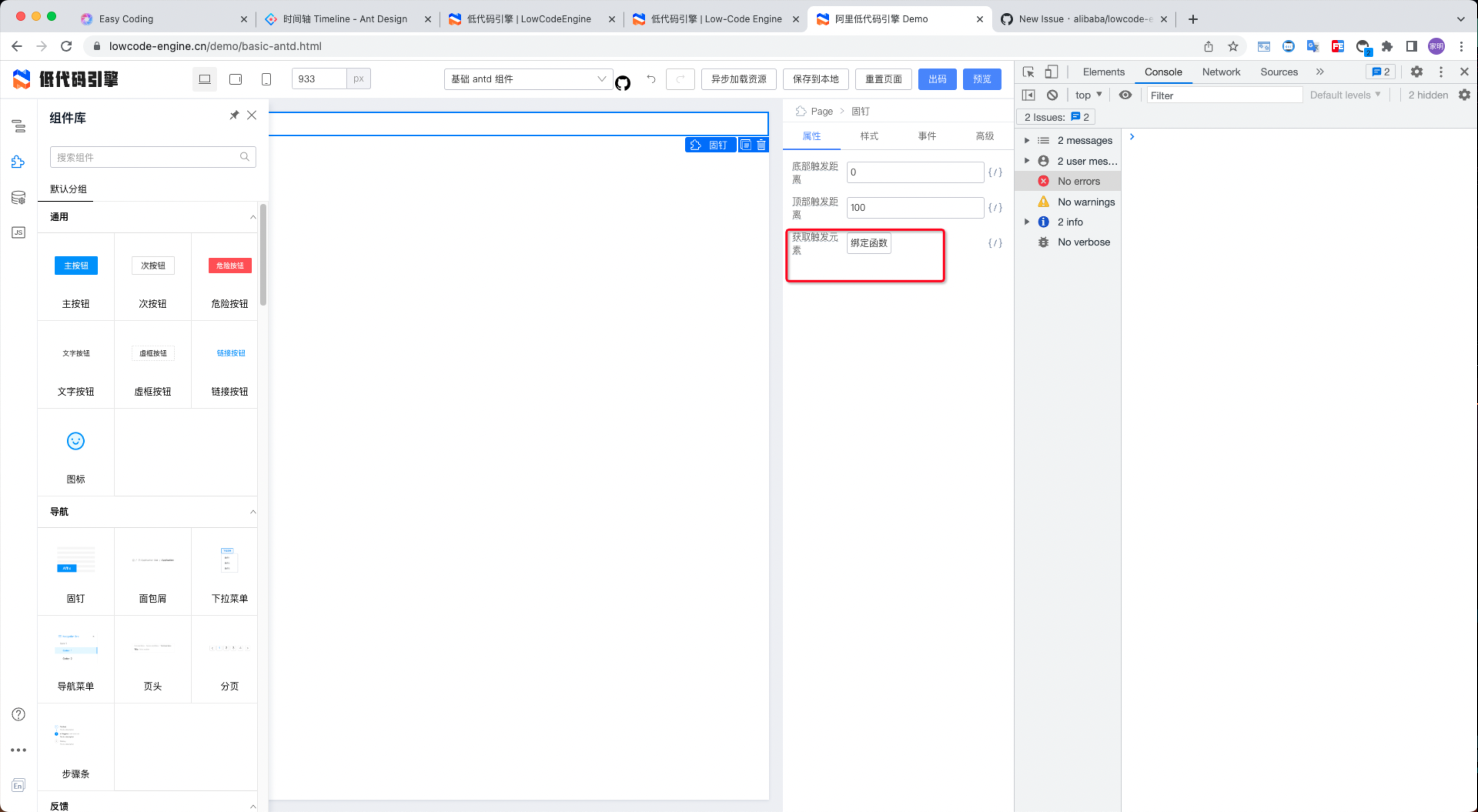Image resolution: width=1478 pixels, height=812 pixels.
Task: Toggle the DevTools device toolbar icon
Action: [x=1052, y=72]
